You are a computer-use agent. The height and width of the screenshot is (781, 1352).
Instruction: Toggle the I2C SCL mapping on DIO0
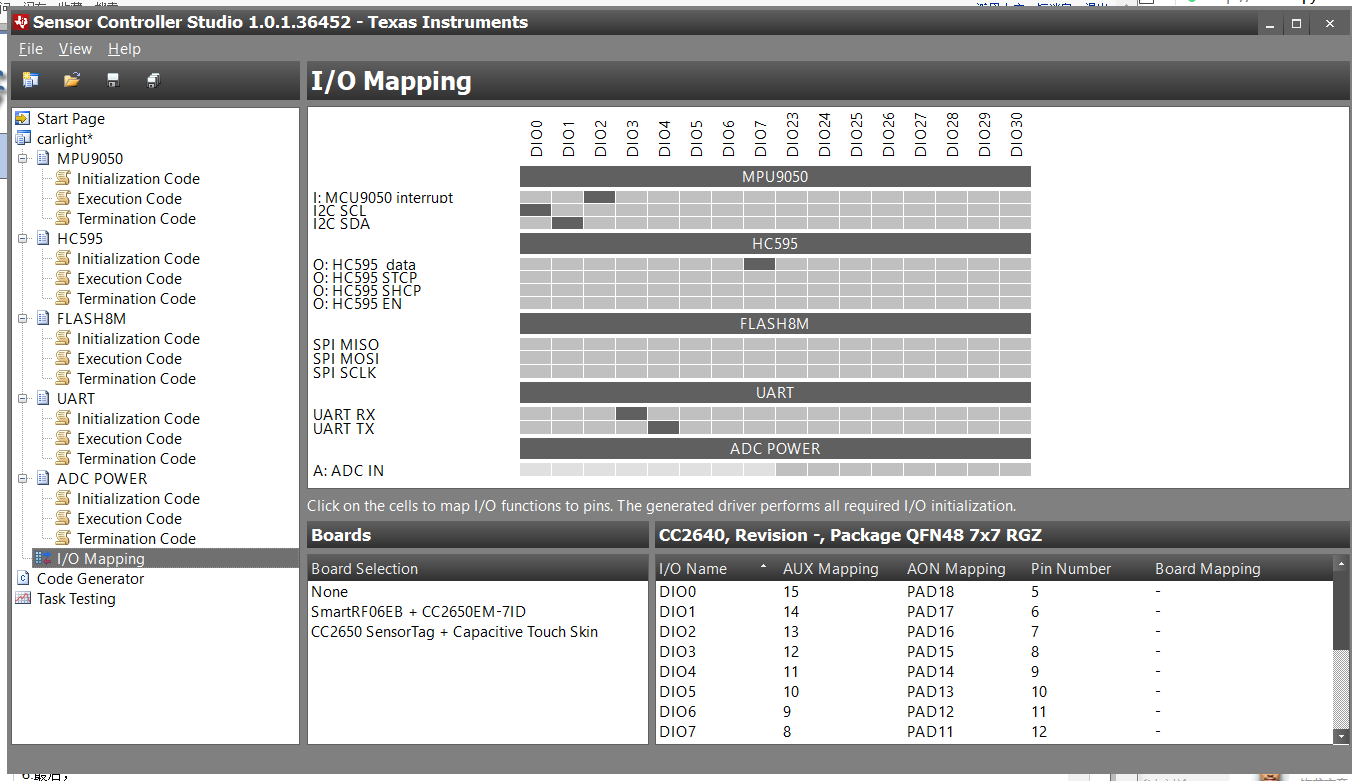[535, 210]
